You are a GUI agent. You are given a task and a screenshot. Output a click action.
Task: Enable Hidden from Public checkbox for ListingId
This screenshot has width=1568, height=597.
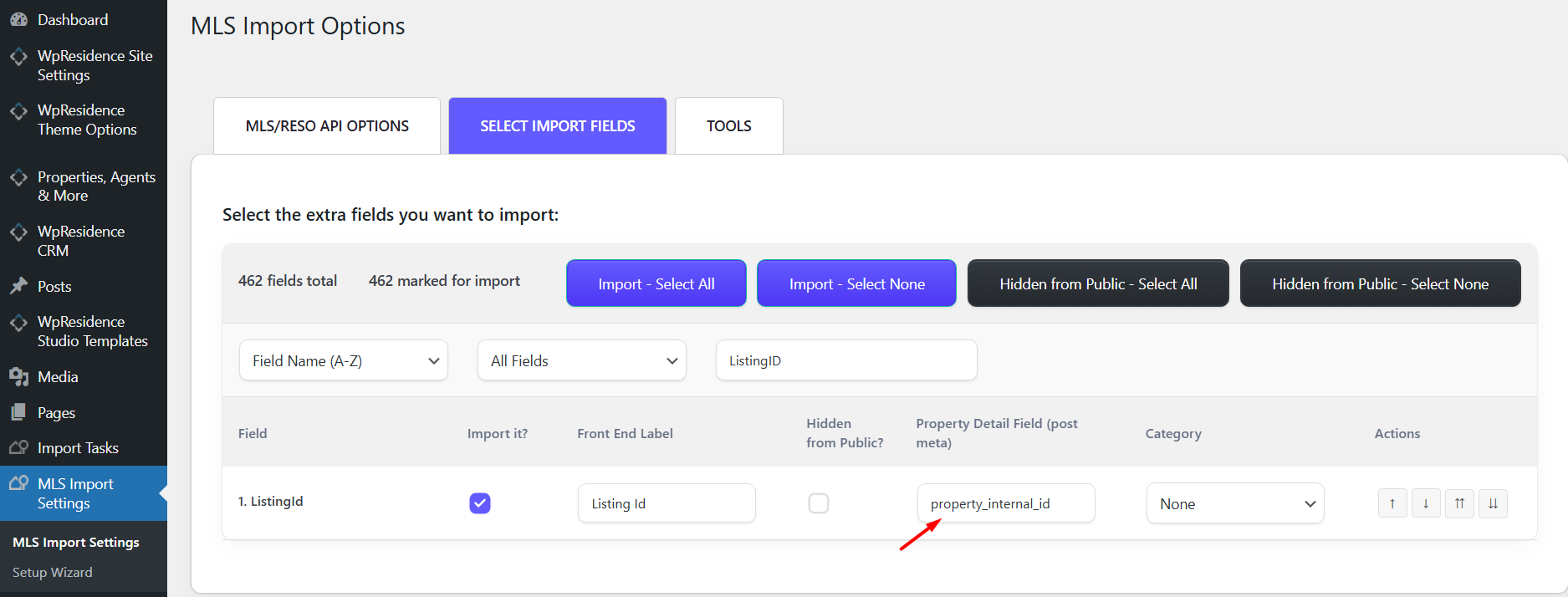[819, 503]
